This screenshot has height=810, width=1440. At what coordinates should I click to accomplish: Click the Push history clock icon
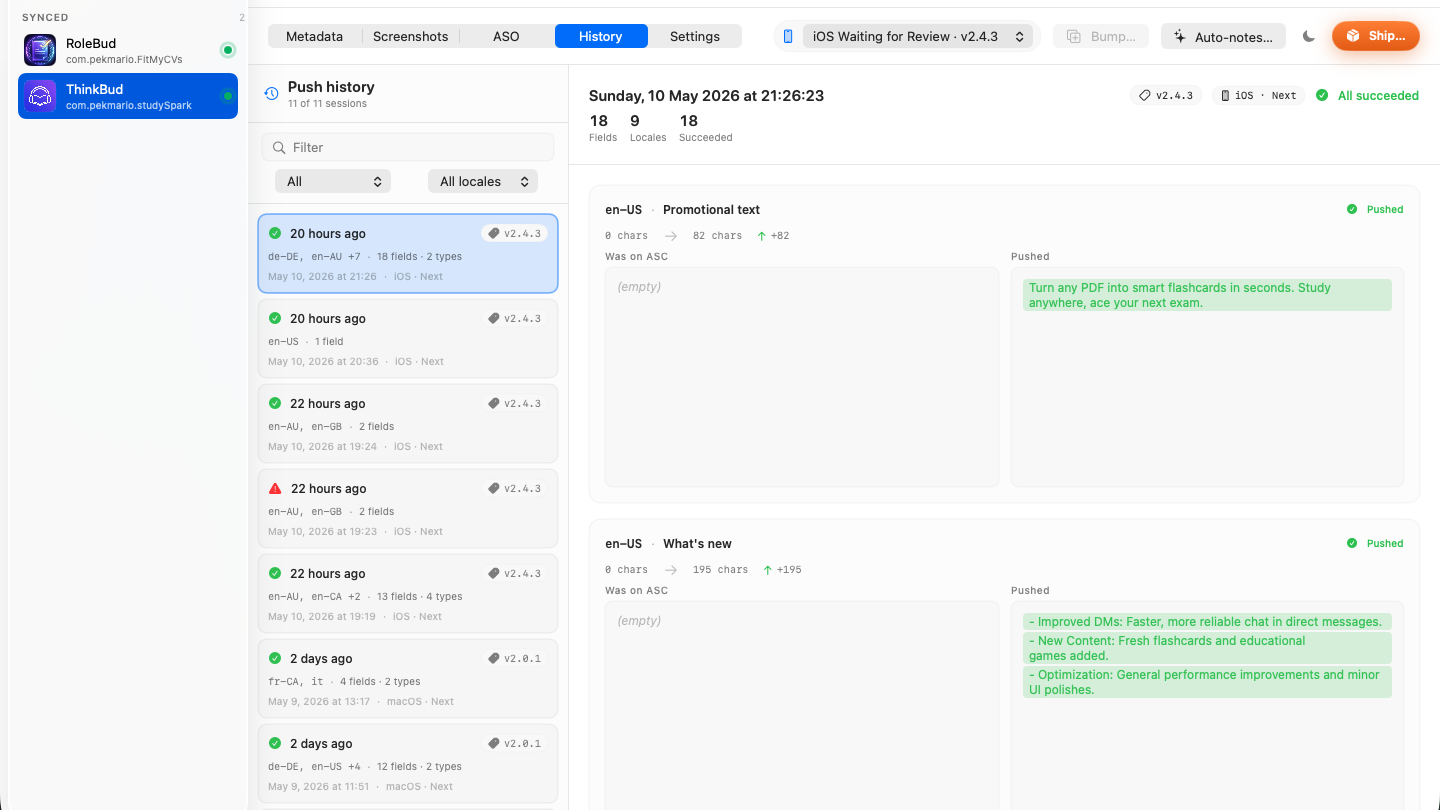(271, 94)
